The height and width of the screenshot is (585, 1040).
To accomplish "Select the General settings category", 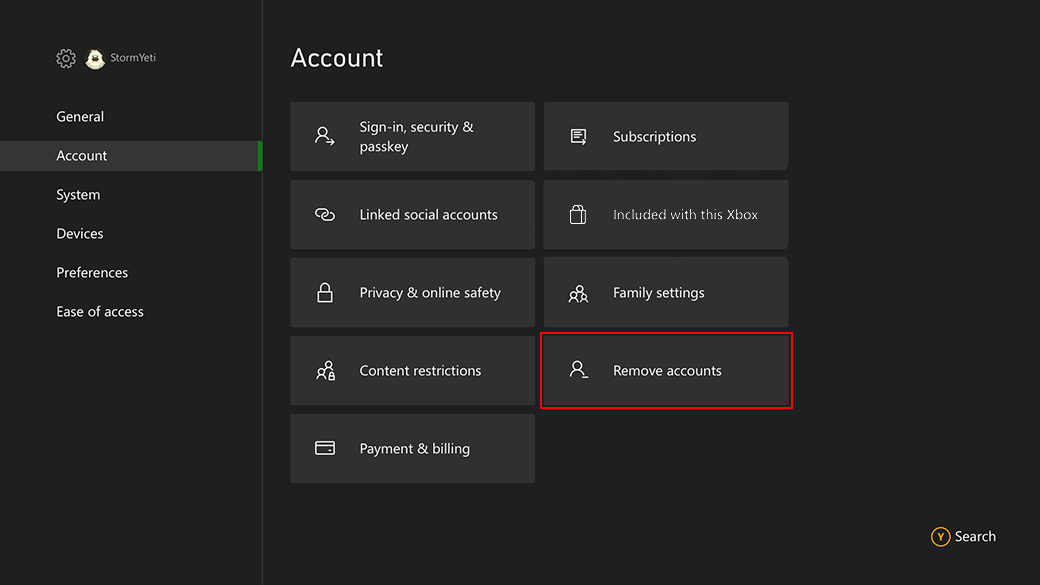I will (80, 116).
